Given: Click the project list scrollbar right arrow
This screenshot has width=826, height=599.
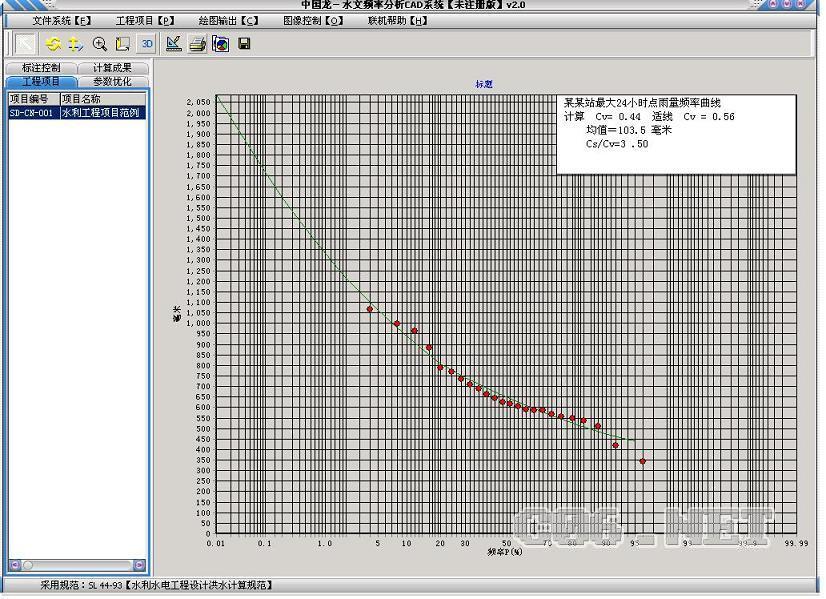Looking at the screenshot, I should [139, 565].
